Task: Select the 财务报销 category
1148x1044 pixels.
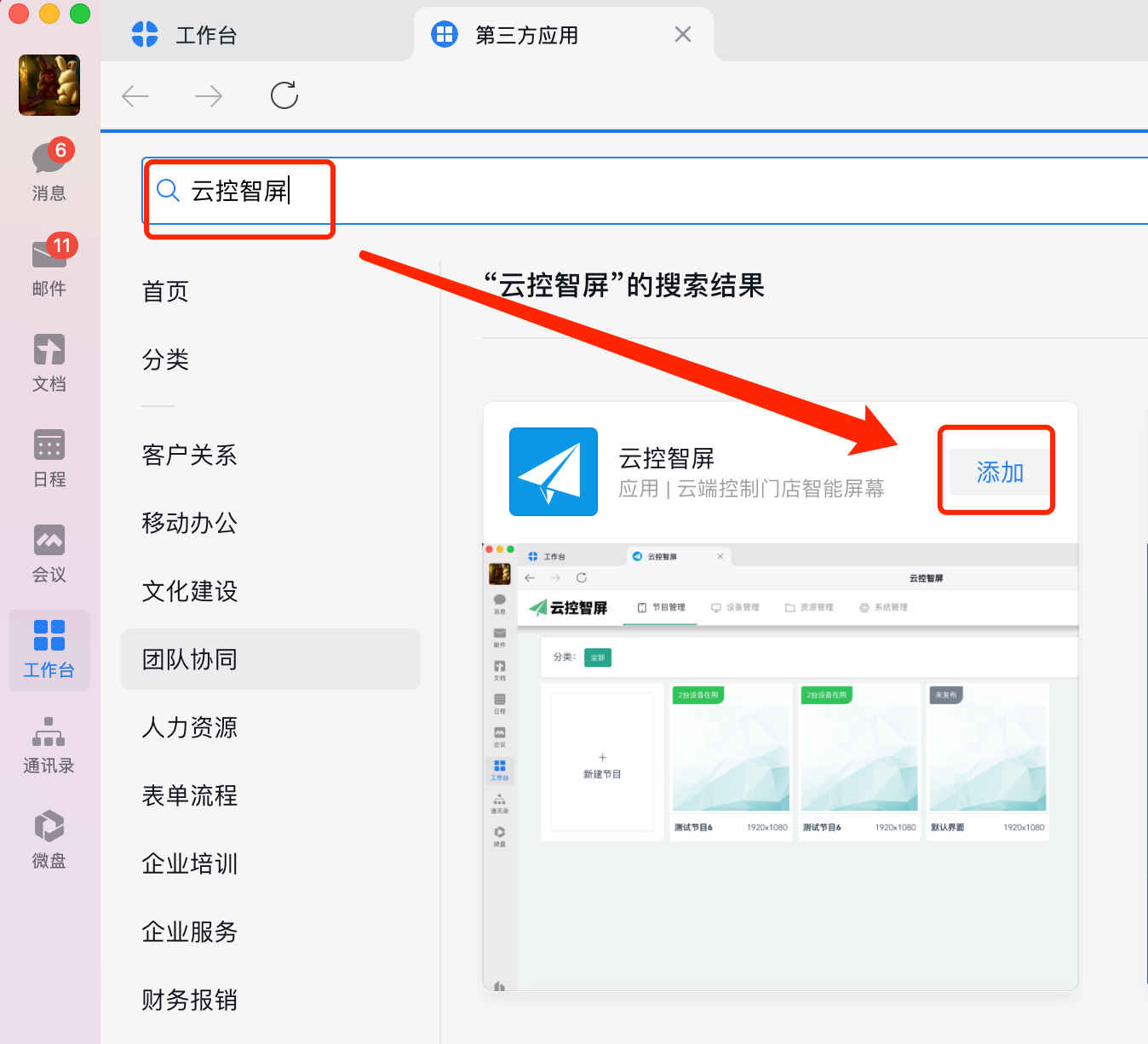Action: [189, 1000]
